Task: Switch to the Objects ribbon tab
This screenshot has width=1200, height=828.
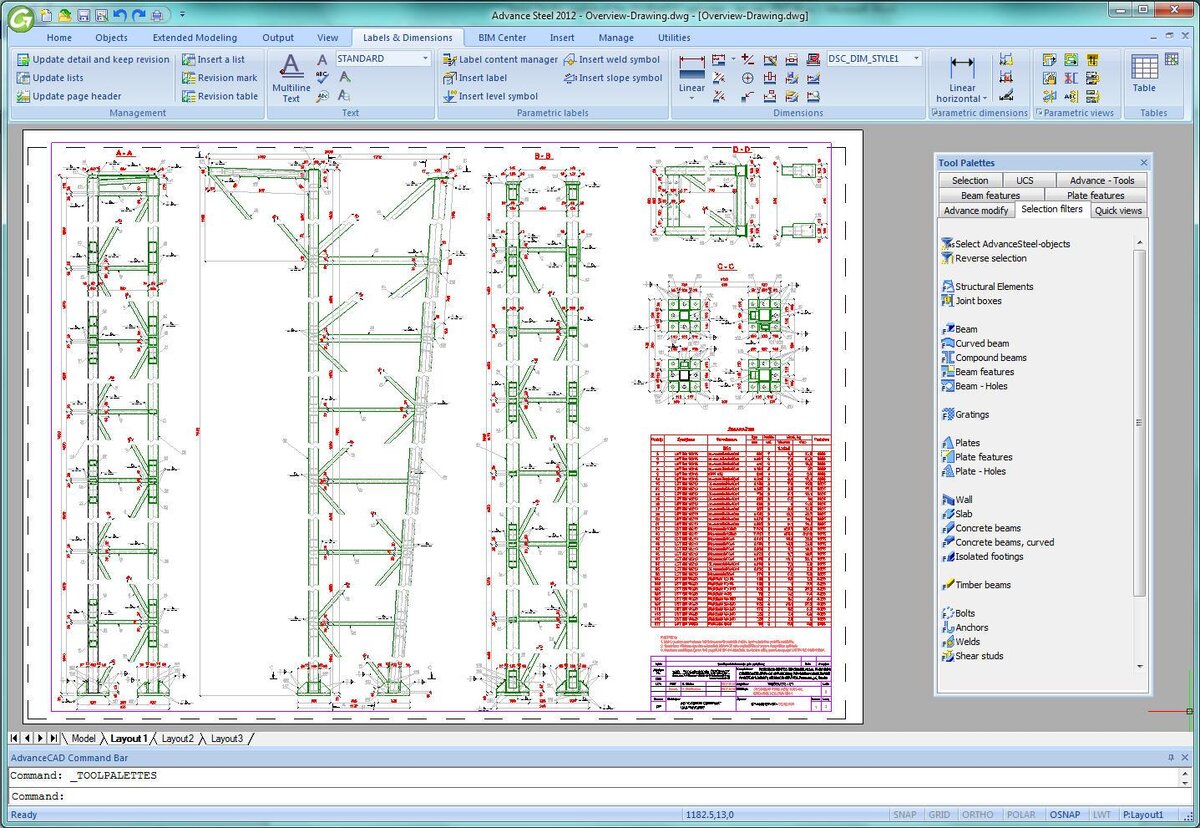Action: (x=111, y=38)
